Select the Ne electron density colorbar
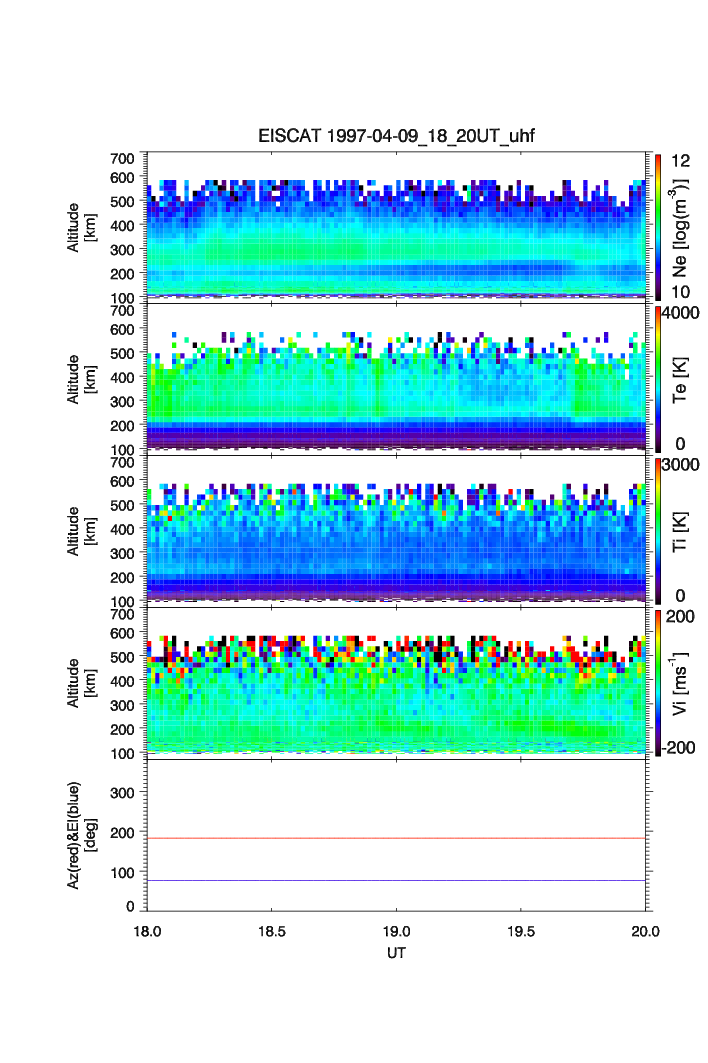Image resolution: width=708 pixels, height=1063 pixels. click(x=658, y=227)
